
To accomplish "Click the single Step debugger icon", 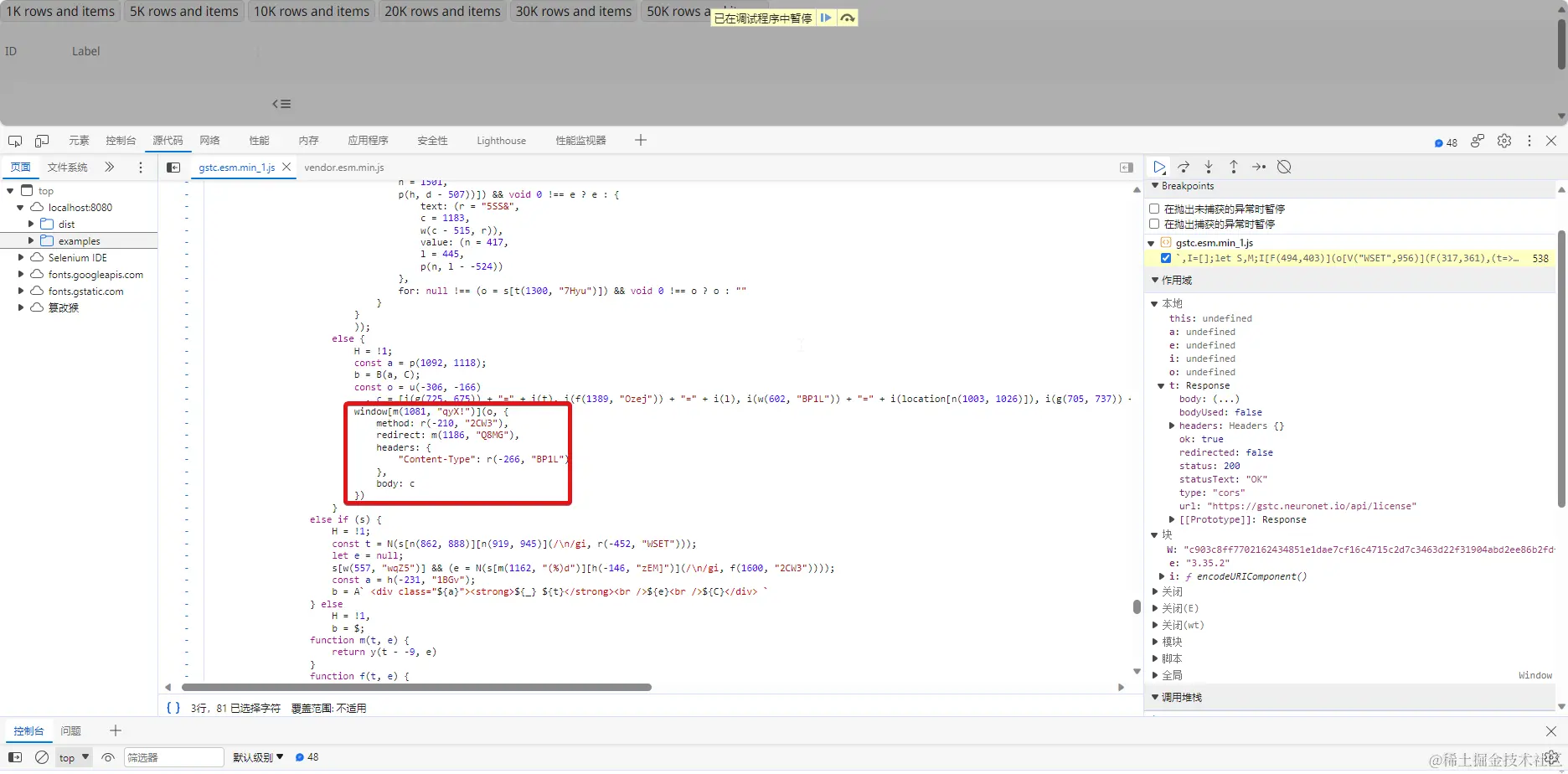I will (x=1259, y=167).
